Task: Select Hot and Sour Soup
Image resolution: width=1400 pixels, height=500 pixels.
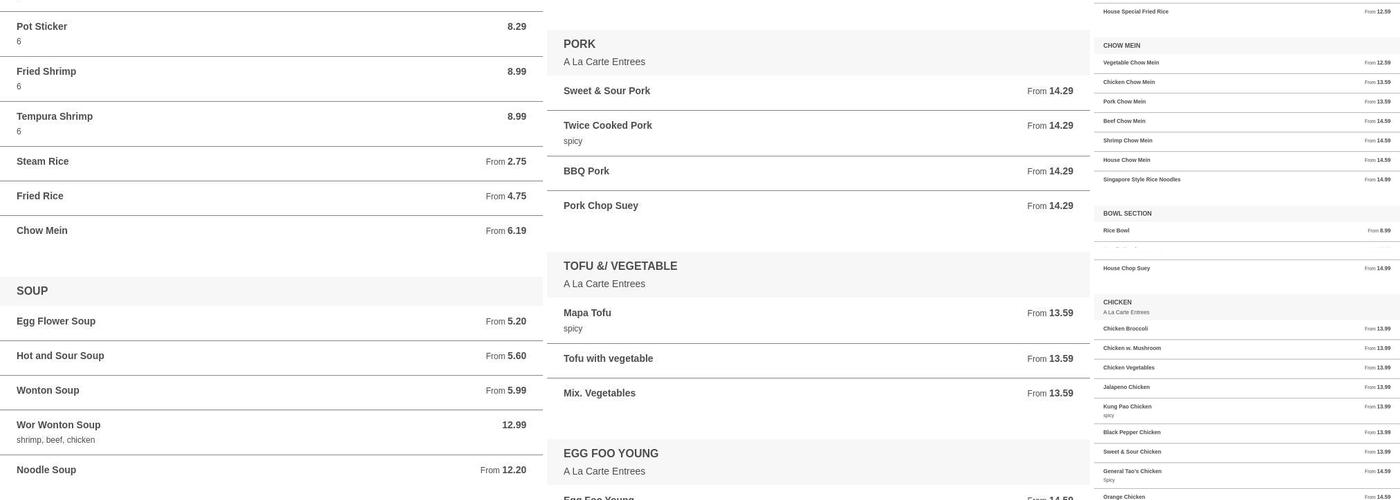Action: click(271, 358)
